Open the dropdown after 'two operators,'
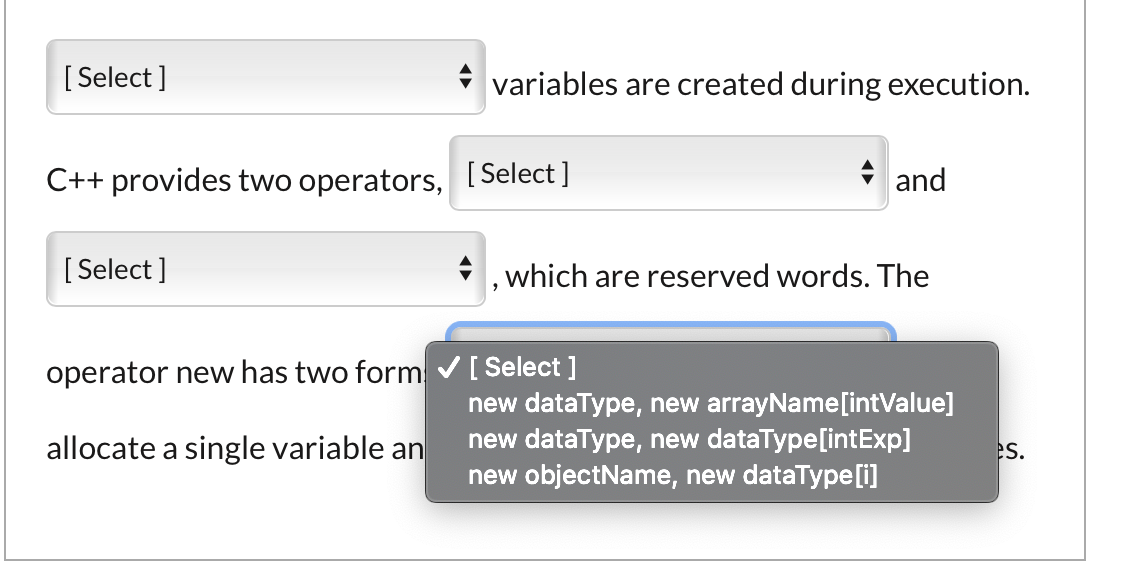Viewport: 1146px width, 586px height. click(668, 173)
